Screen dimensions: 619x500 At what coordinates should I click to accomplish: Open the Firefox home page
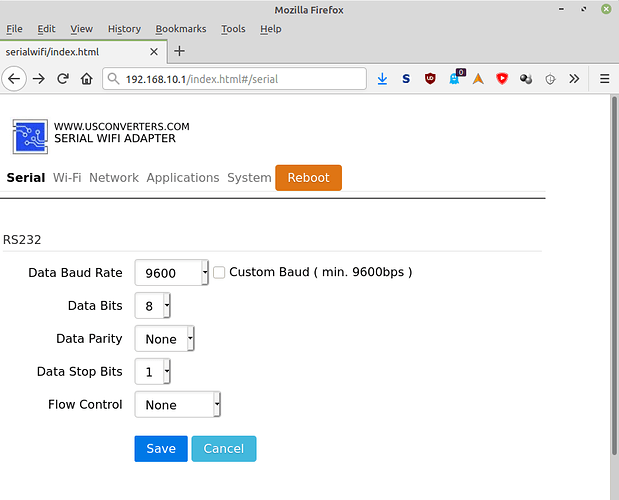[x=87, y=79]
